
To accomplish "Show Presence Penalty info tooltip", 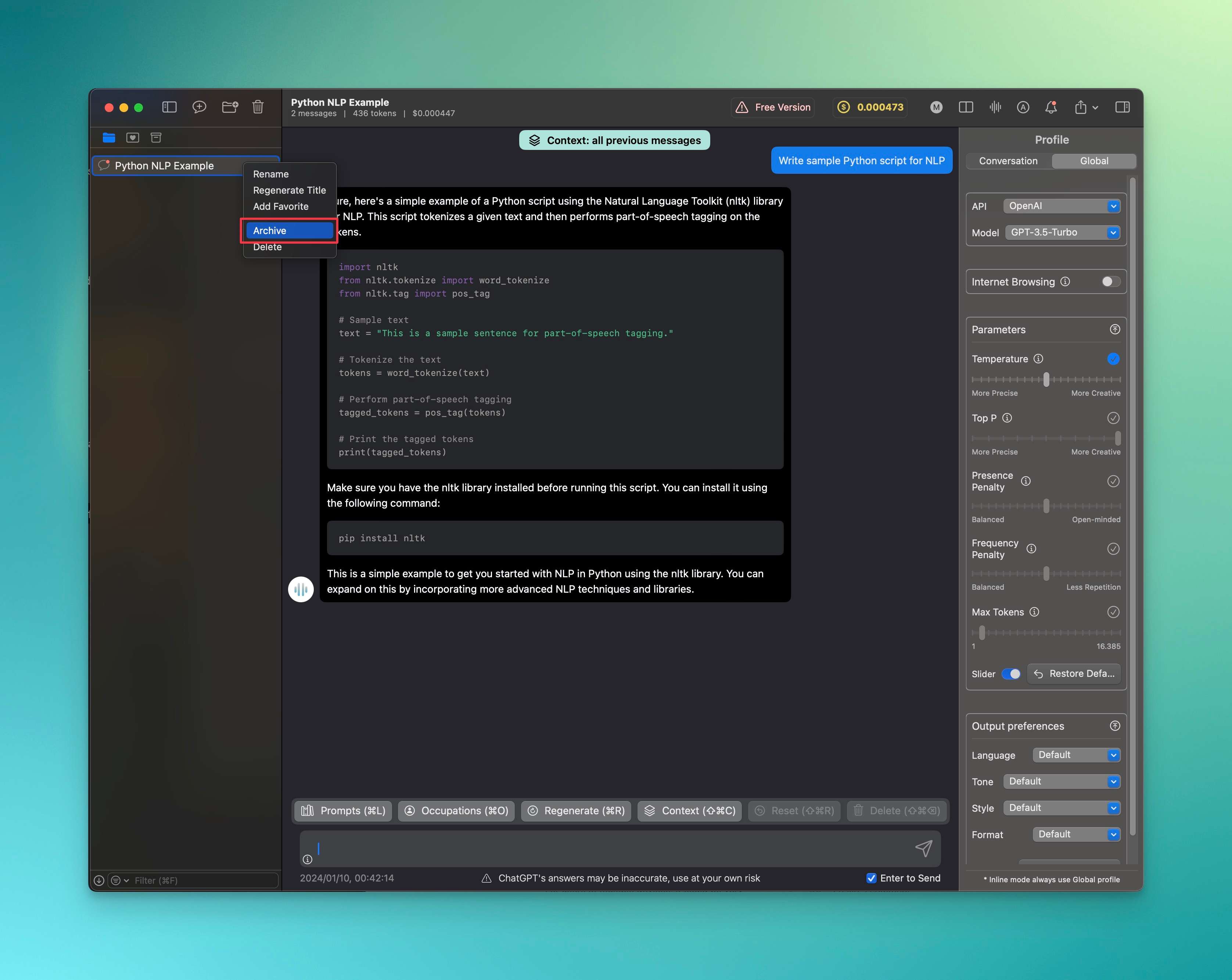I will [x=1026, y=481].
